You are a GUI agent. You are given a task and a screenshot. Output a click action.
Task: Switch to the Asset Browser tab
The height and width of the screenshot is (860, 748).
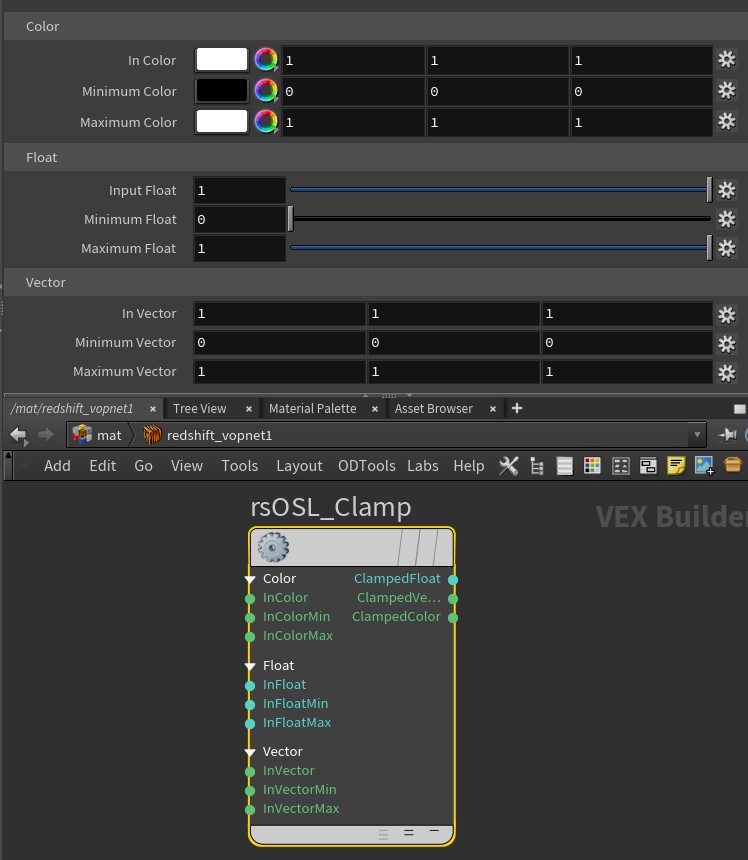point(434,409)
